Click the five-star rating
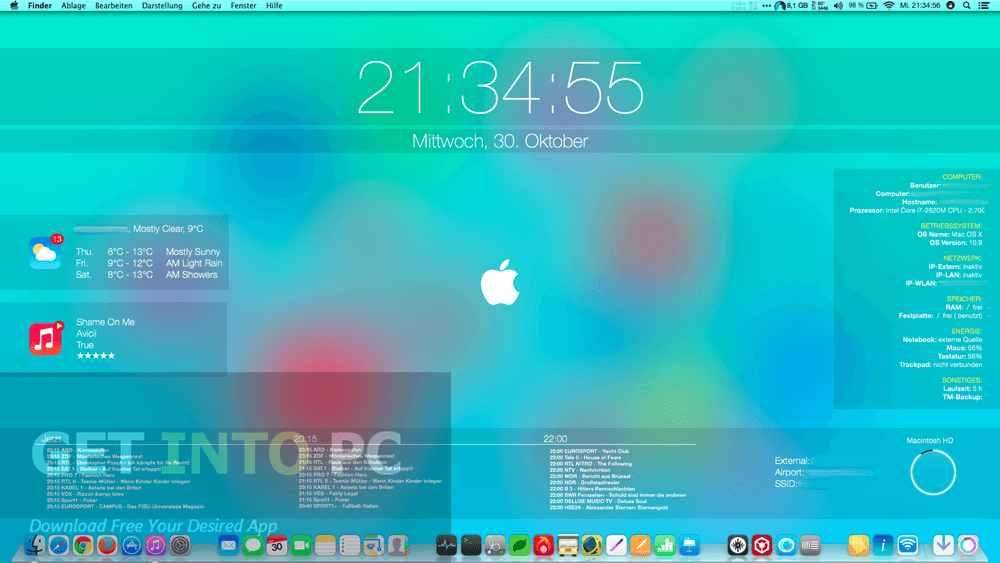The image size is (1000, 563). coord(96,356)
